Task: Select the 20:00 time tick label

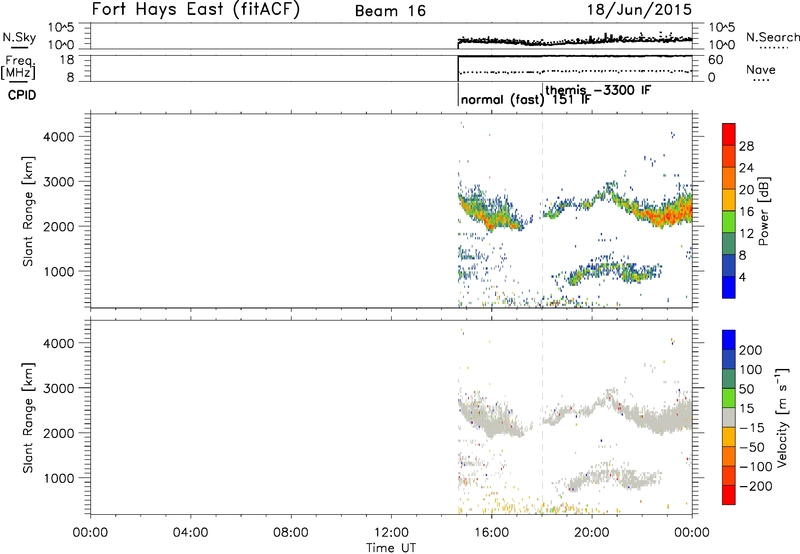Action: [x=591, y=533]
